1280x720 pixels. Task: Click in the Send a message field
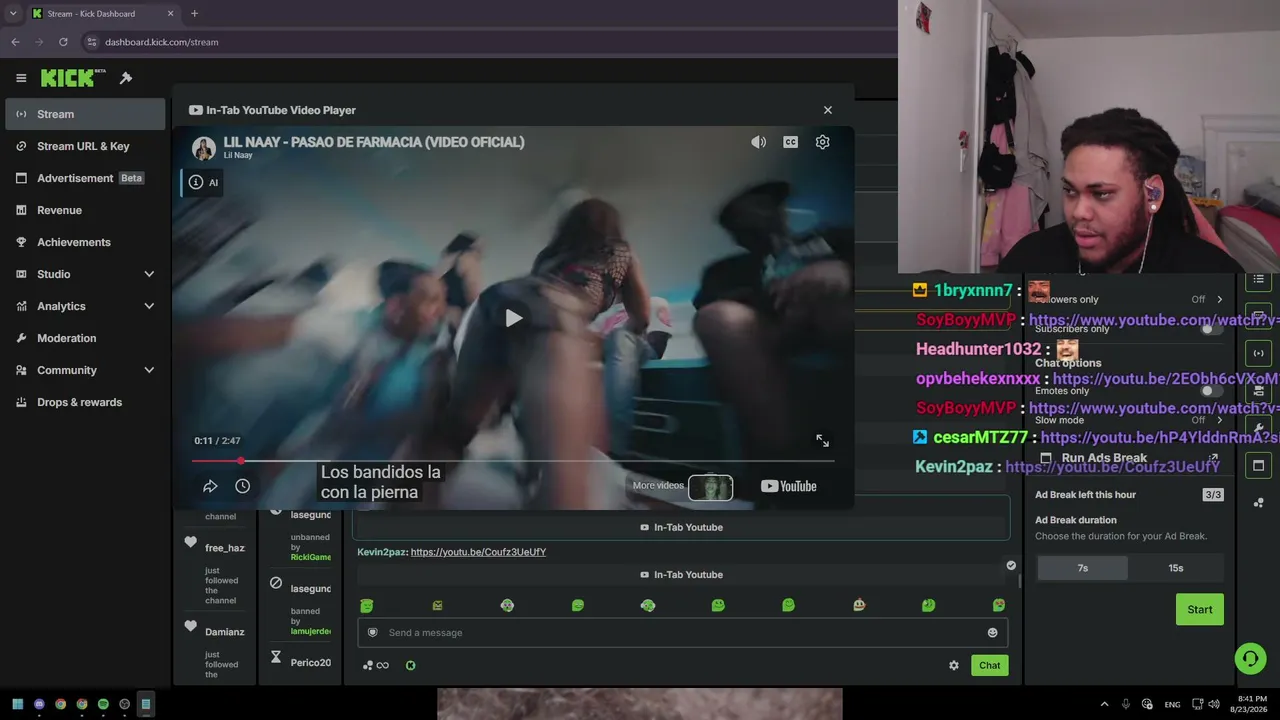click(682, 632)
